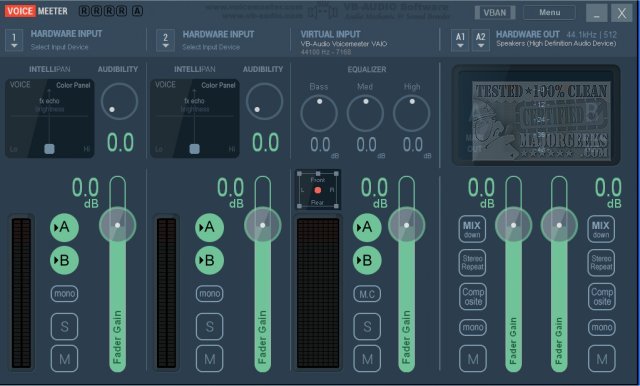Image resolution: width=640 pixels, height=386 pixels.
Task: Click right output bus Fader Gain knob
Action: click(x=559, y=225)
